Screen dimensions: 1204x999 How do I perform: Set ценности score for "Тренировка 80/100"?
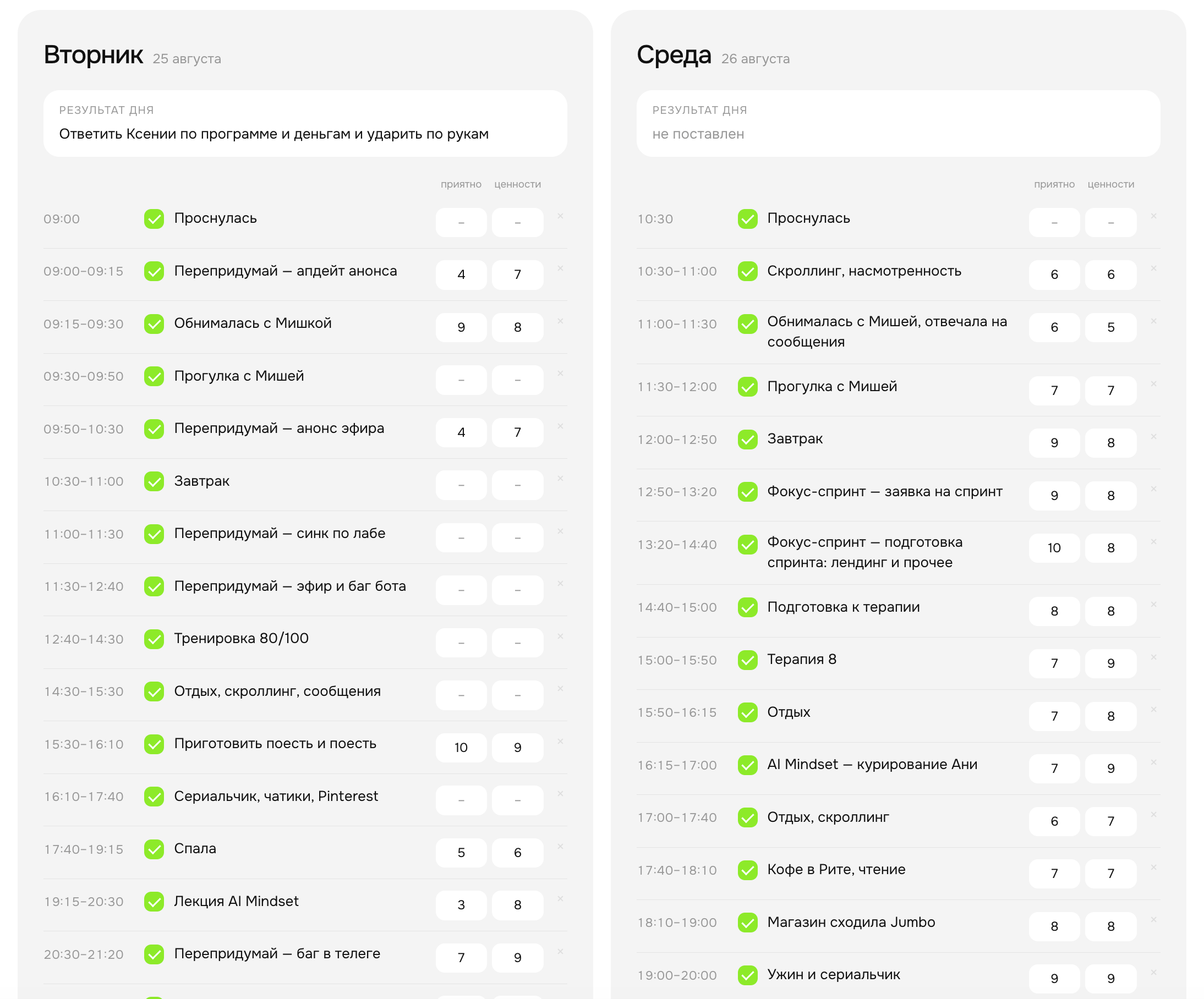(517, 643)
